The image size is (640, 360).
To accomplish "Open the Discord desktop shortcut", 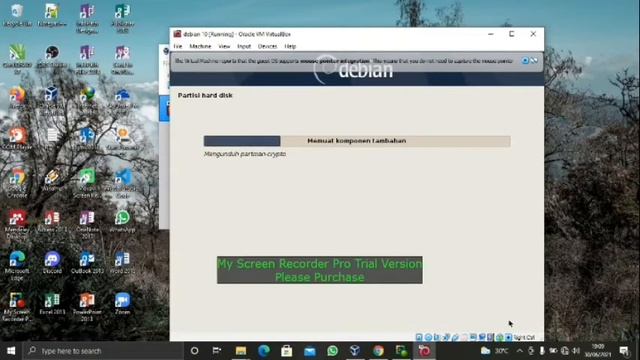I will click(x=52, y=262).
